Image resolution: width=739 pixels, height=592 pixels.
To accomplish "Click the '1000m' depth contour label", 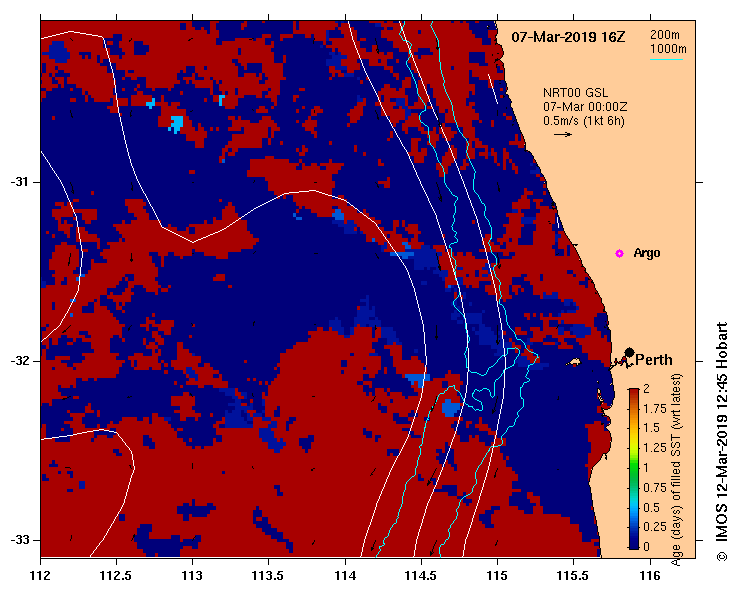I will tap(668, 49).
